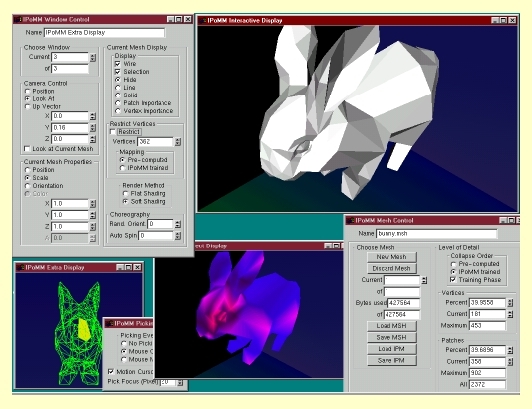
Task: Click the mesh scale X stepper
Action: [x=93, y=204]
